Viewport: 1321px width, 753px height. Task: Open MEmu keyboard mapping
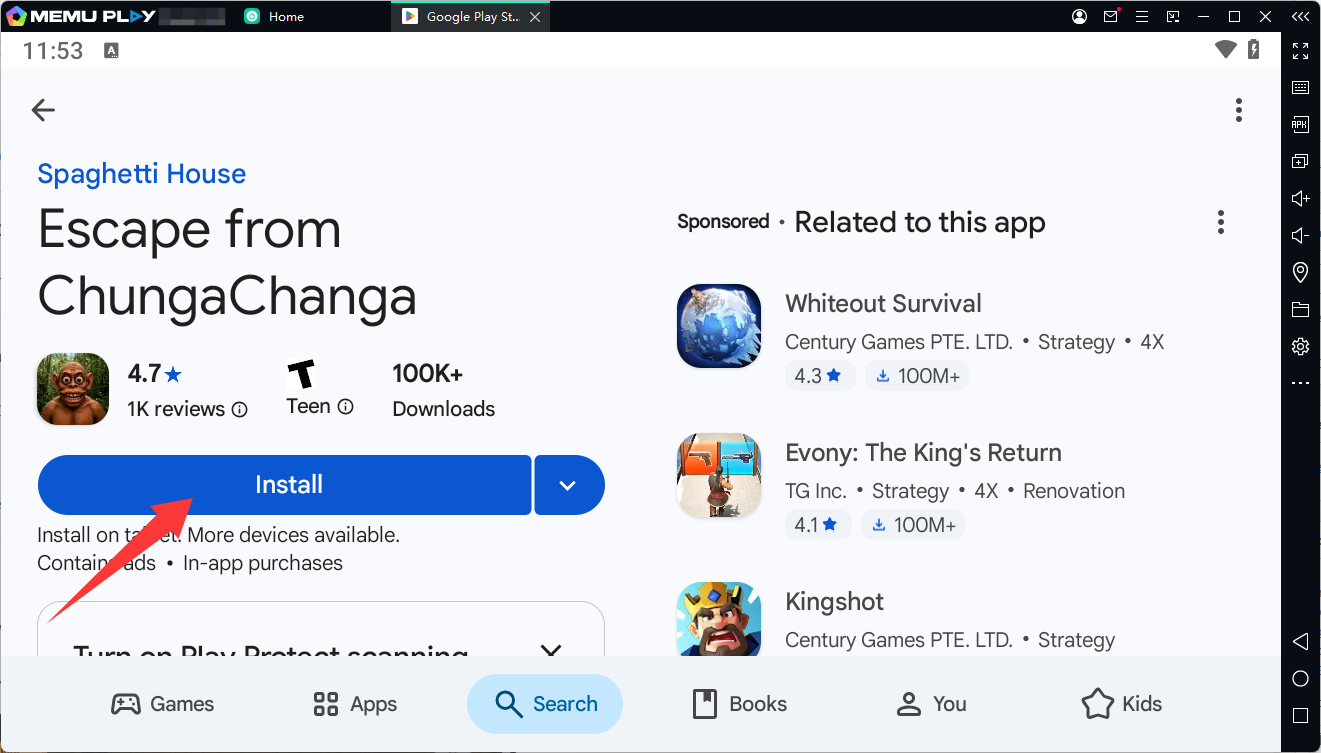pos(1300,88)
